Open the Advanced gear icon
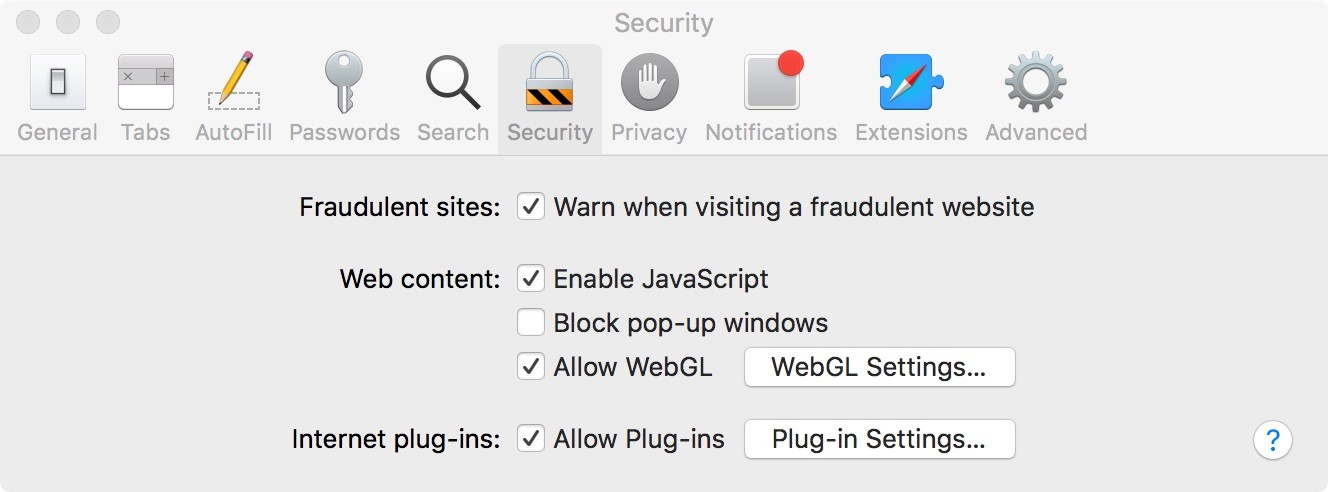Screen dimensions: 1328x492 coord(1036,83)
